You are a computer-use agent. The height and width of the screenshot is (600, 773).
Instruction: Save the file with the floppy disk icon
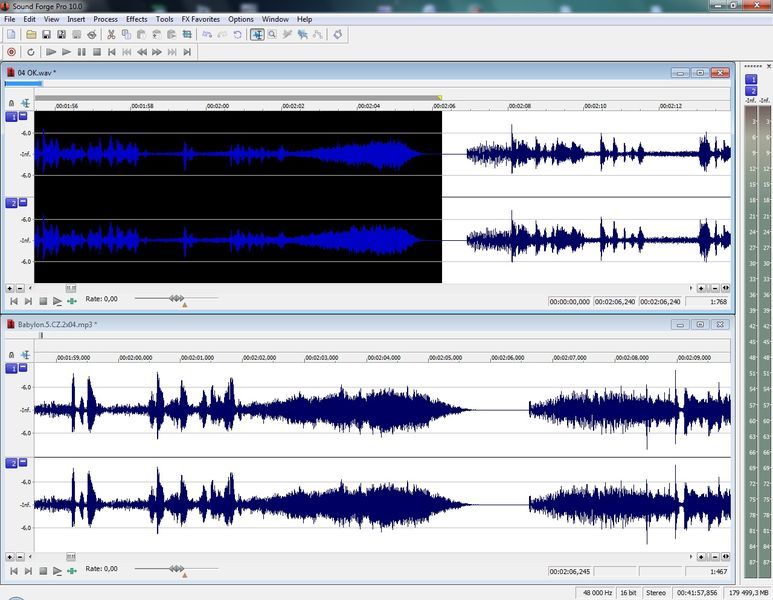pyautogui.click(x=46, y=35)
